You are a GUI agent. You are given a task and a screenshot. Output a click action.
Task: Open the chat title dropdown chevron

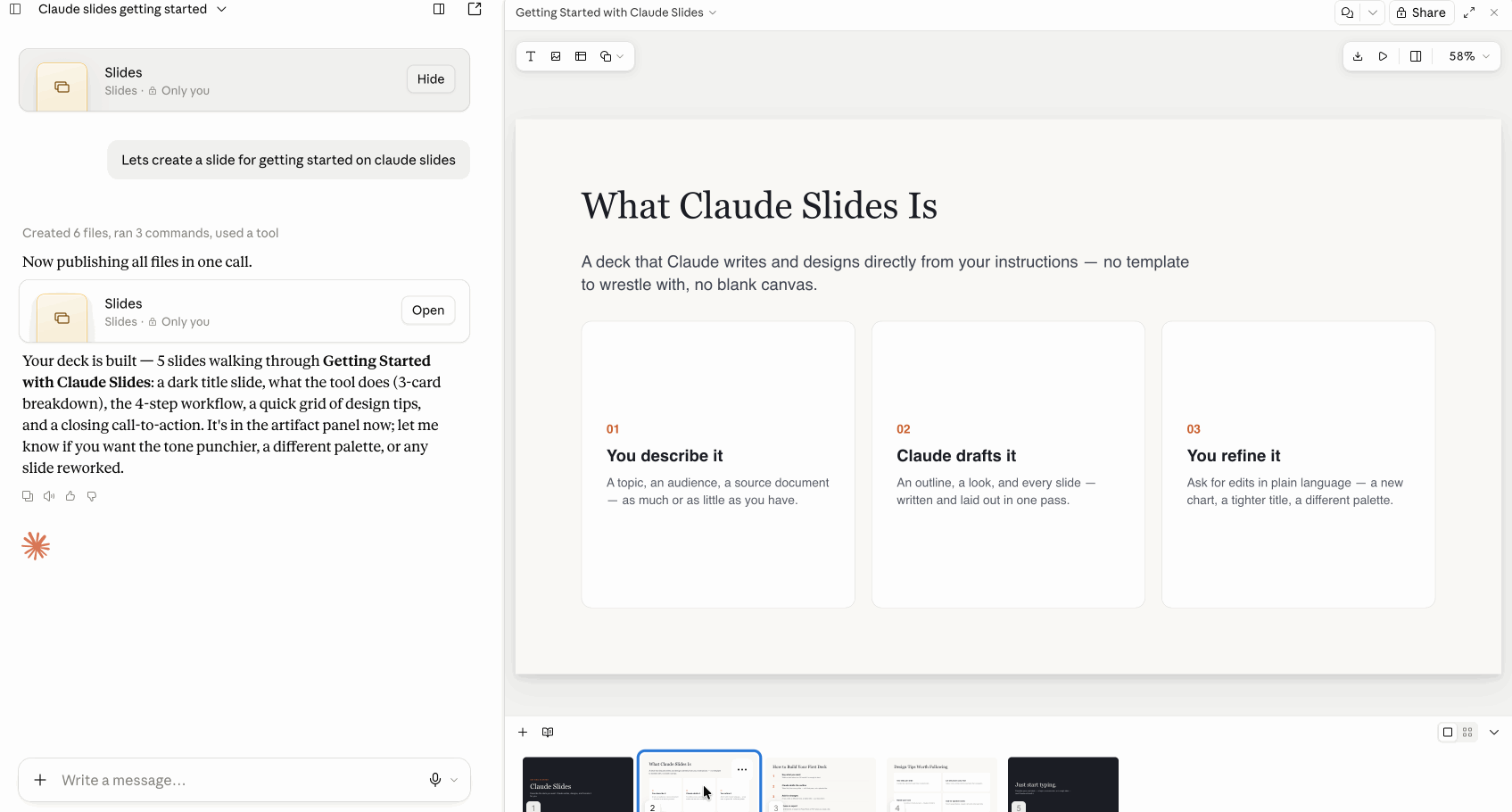click(221, 9)
